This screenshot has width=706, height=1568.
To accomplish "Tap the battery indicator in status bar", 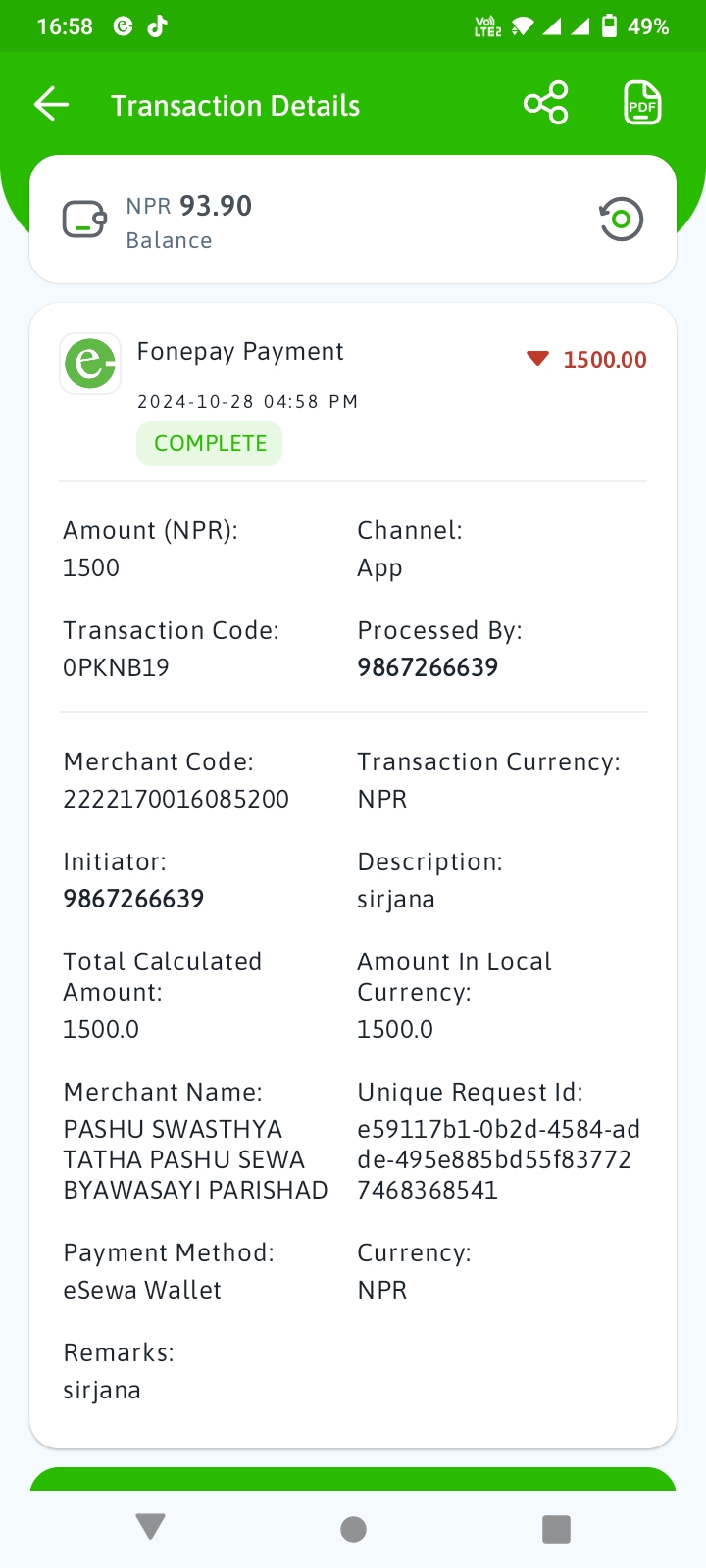I will pyautogui.click(x=609, y=26).
